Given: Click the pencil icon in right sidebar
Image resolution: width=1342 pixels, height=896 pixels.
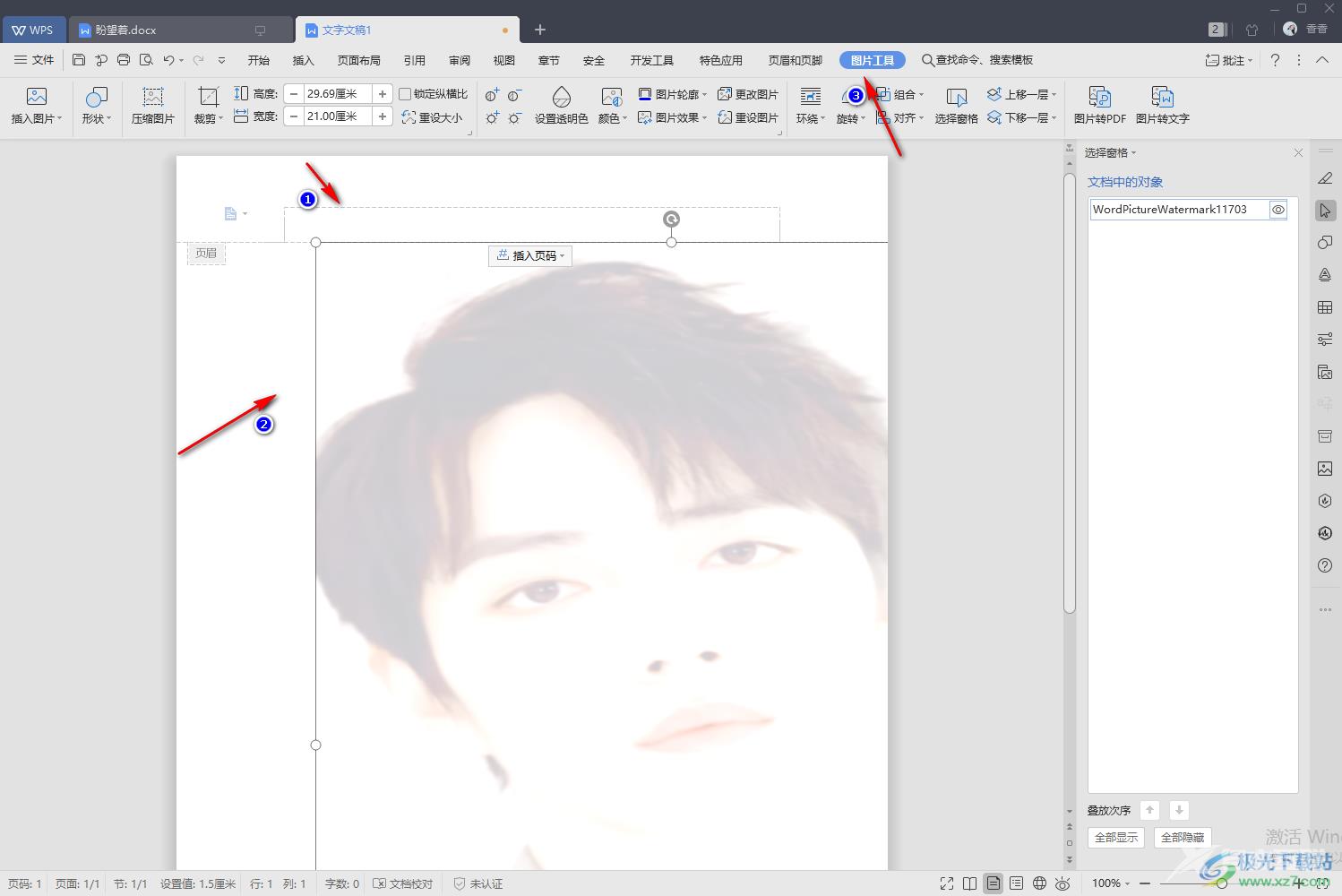Looking at the screenshot, I should 1325,178.
